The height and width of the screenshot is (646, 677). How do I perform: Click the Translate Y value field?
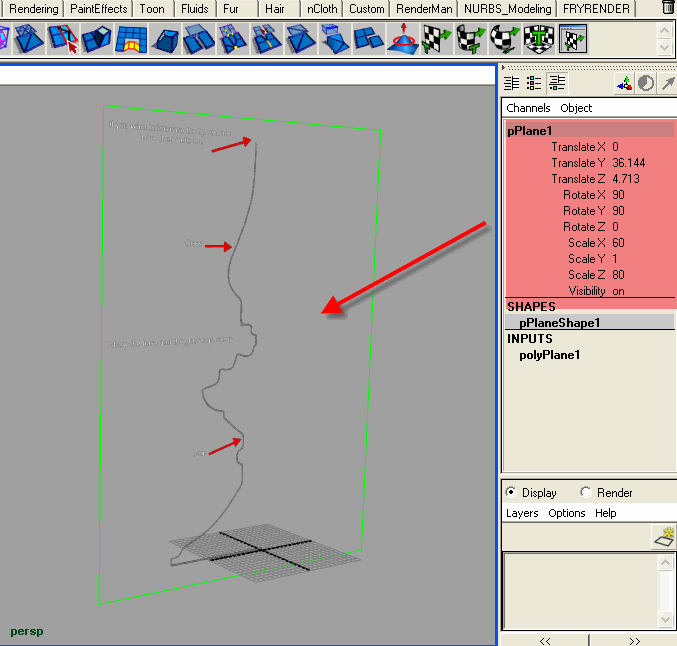[x=628, y=163]
